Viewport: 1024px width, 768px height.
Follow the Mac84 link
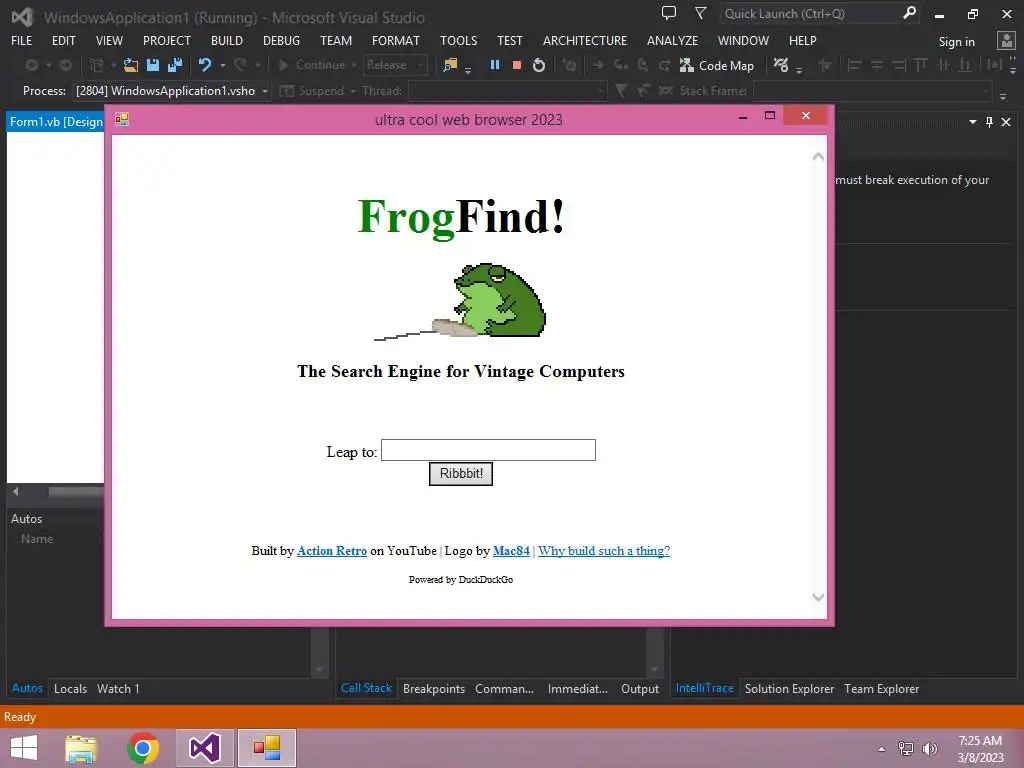coord(511,551)
